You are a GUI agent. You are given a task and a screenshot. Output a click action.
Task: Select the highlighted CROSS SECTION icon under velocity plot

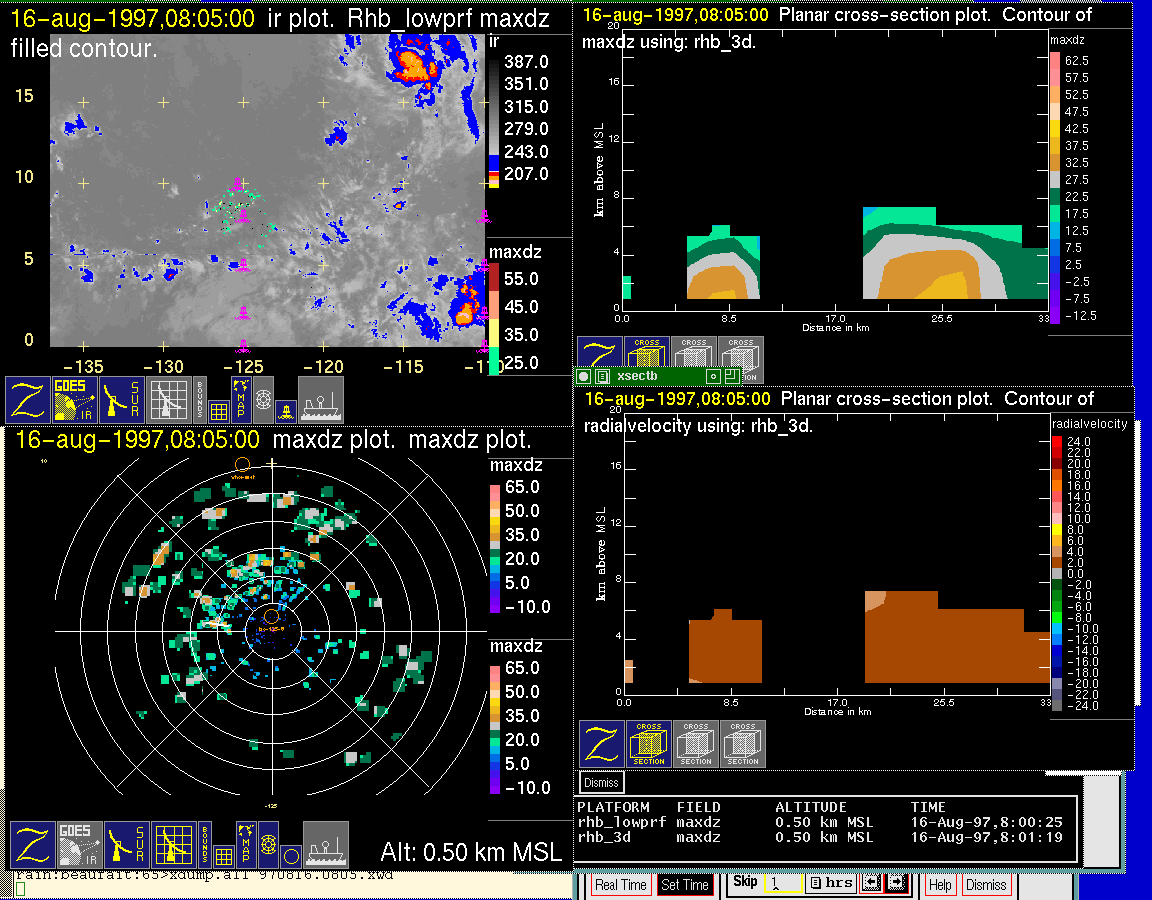[x=649, y=744]
